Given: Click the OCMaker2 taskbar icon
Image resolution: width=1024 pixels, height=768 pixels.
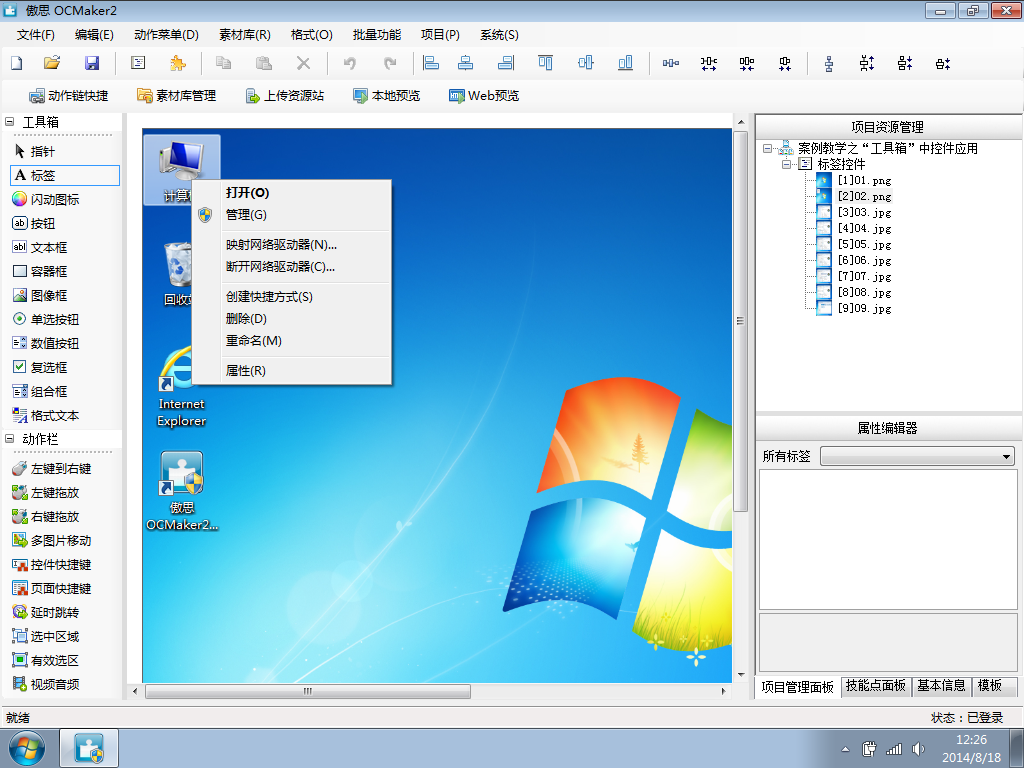Looking at the screenshot, I should coord(89,748).
